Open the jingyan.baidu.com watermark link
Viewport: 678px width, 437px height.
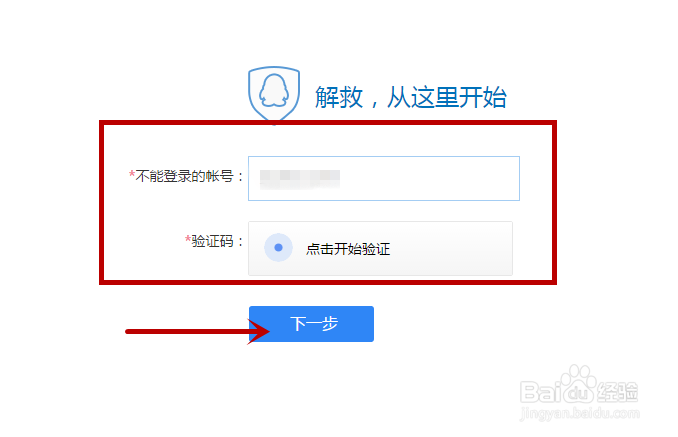pyautogui.click(x=580, y=413)
